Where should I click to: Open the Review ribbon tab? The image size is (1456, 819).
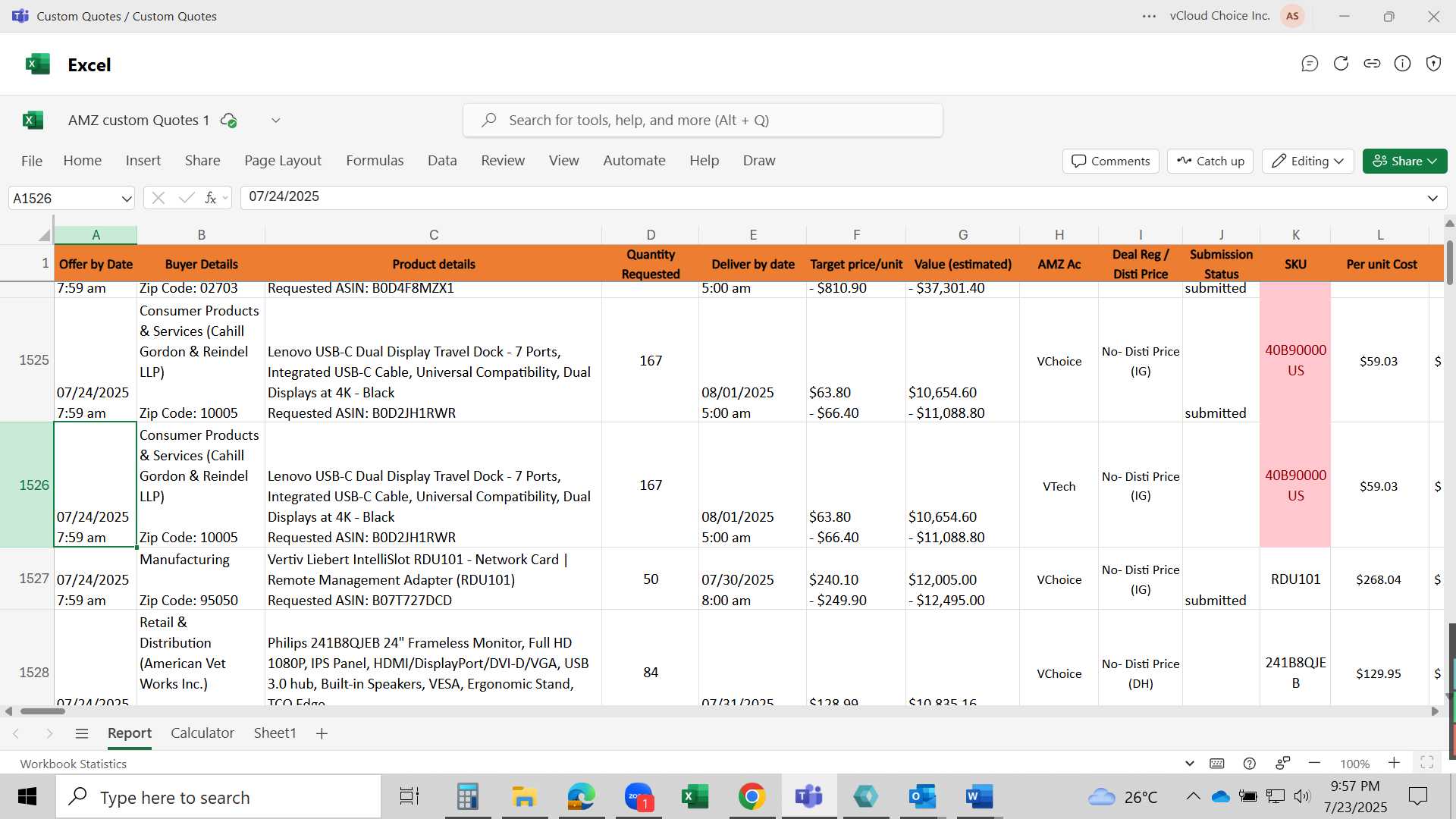503,161
